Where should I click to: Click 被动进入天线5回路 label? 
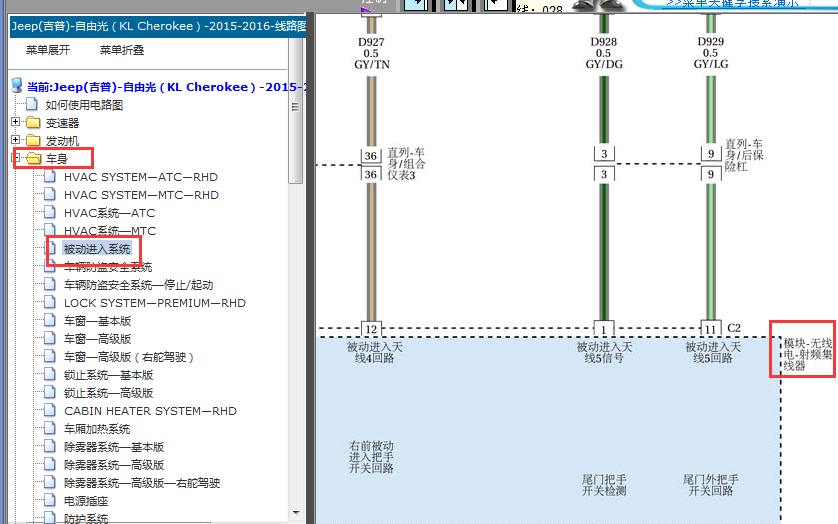[713, 352]
